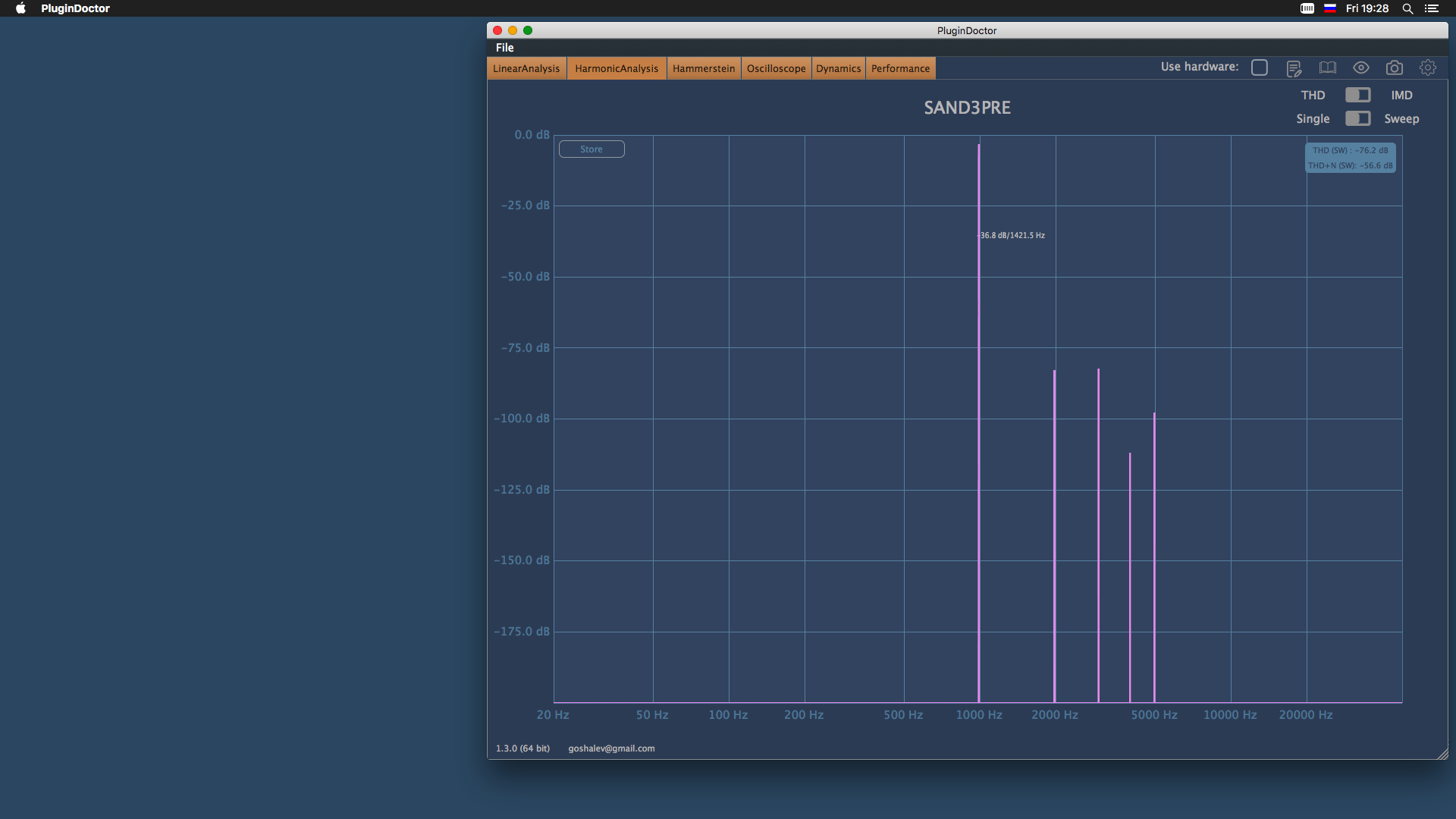The height and width of the screenshot is (819, 1456).
Task: Switch to the Hammerstein tab
Action: 703,68
